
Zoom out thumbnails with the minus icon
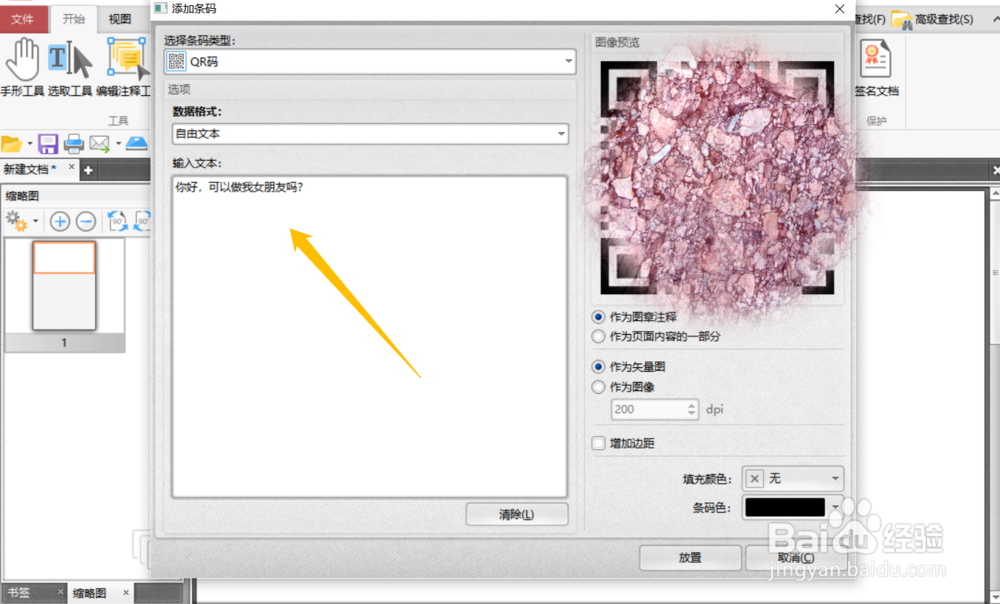[x=86, y=221]
